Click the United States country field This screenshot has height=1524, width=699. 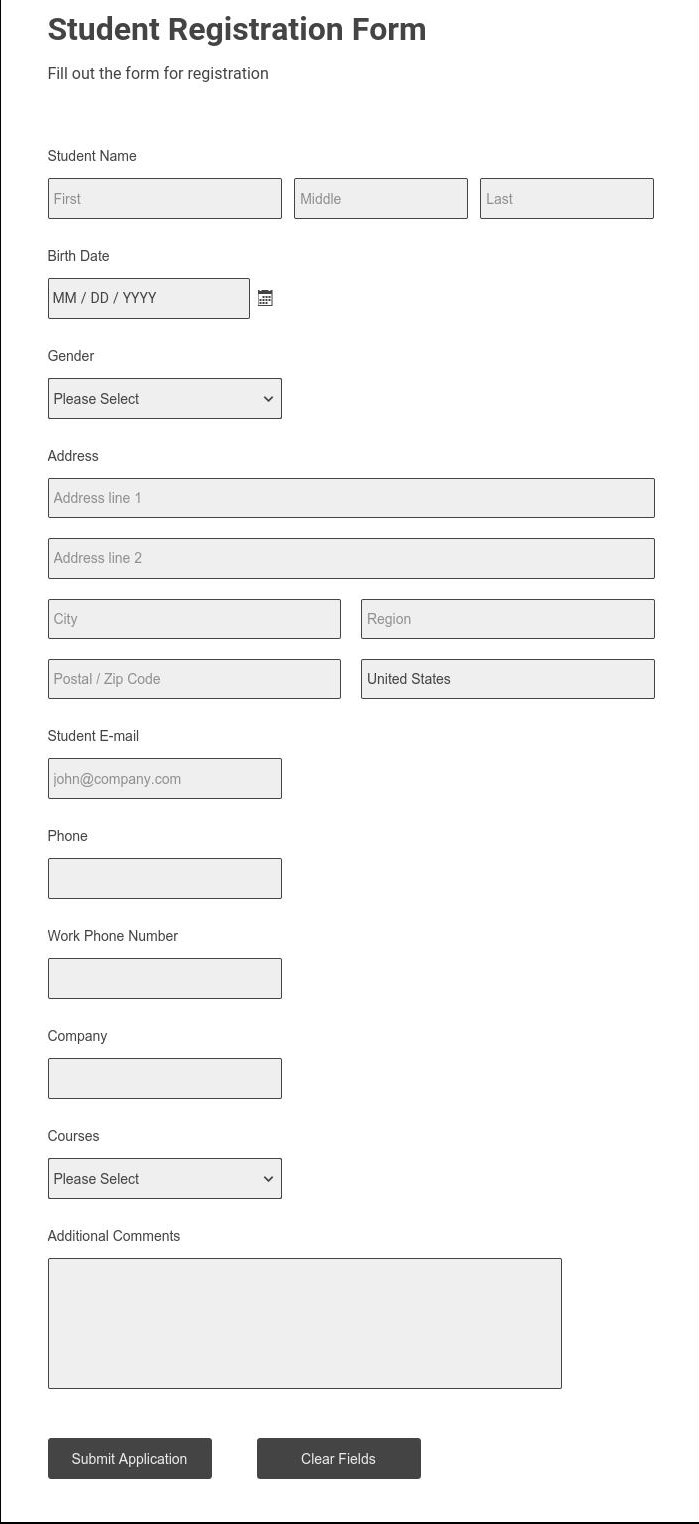[507, 678]
